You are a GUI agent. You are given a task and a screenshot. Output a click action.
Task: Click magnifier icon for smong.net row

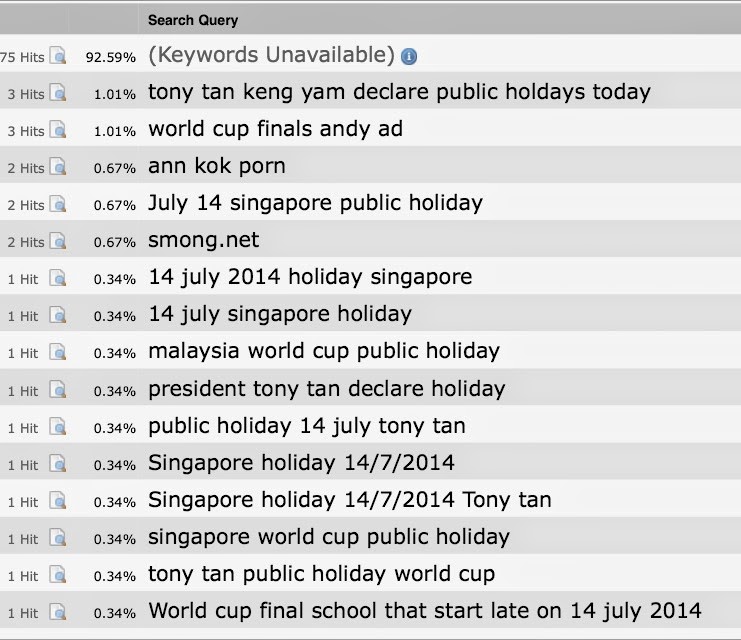[x=58, y=241]
